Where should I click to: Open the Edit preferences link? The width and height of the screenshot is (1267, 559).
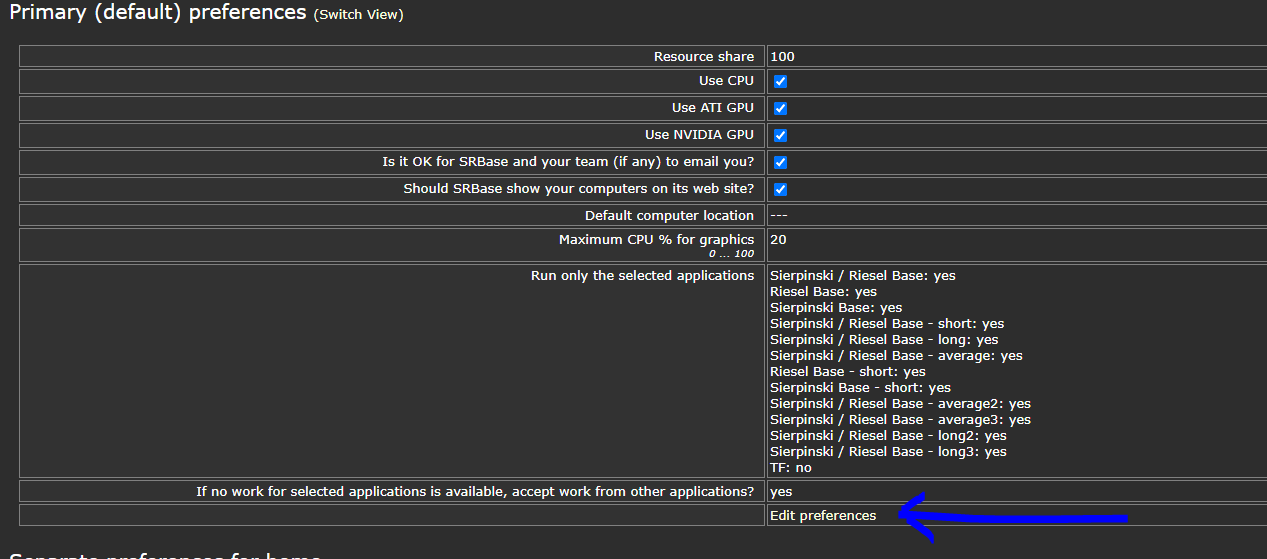coord(822,516)
